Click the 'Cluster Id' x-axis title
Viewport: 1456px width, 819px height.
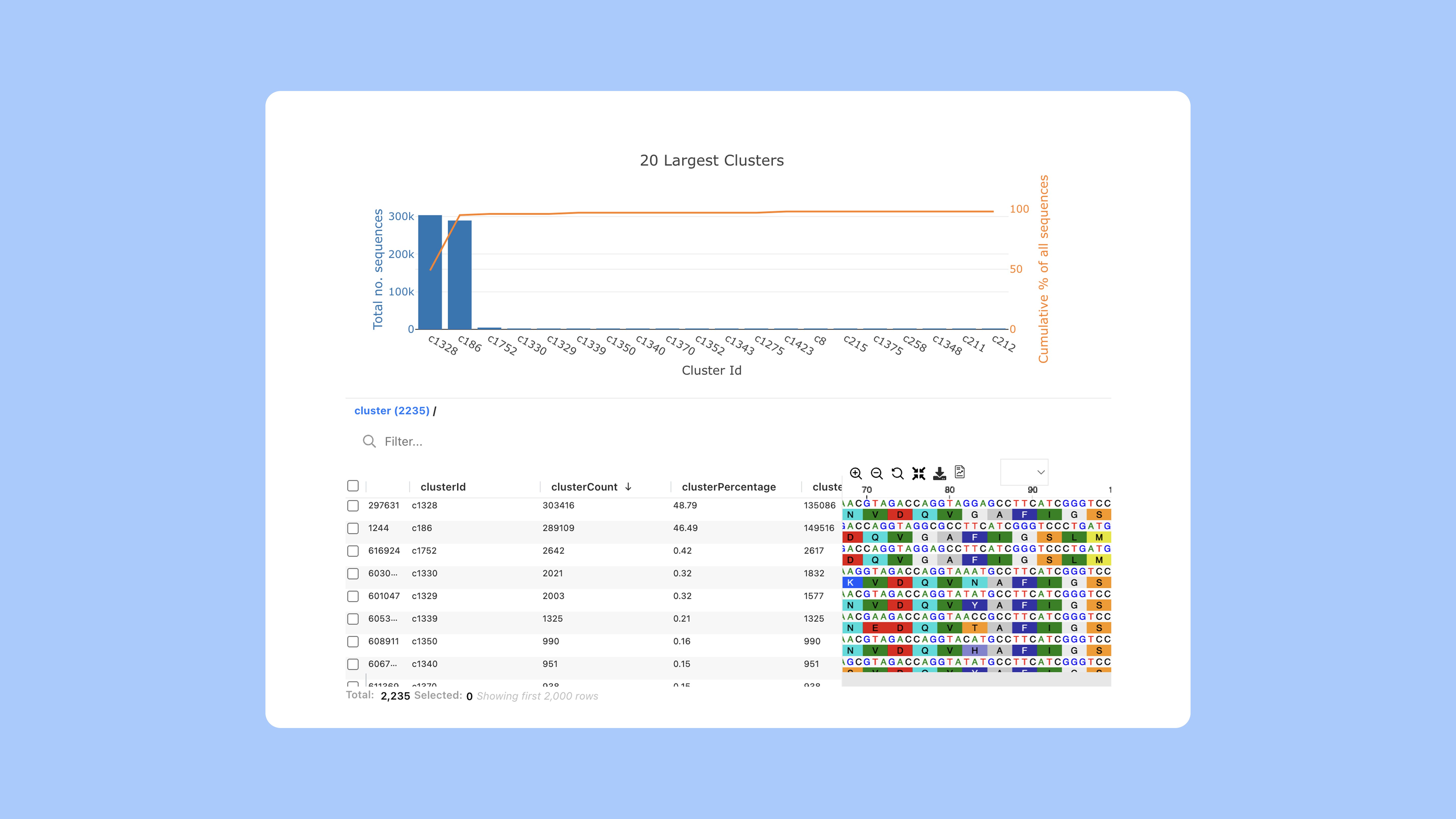coord(712,370)
